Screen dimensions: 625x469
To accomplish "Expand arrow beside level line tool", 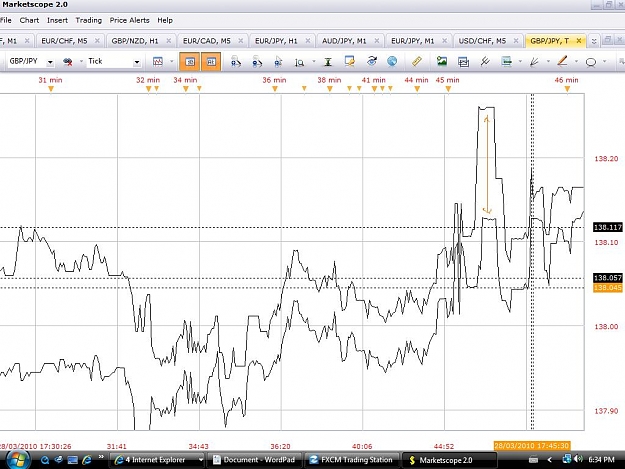I will pyautogui.click(x=520, y=61).
